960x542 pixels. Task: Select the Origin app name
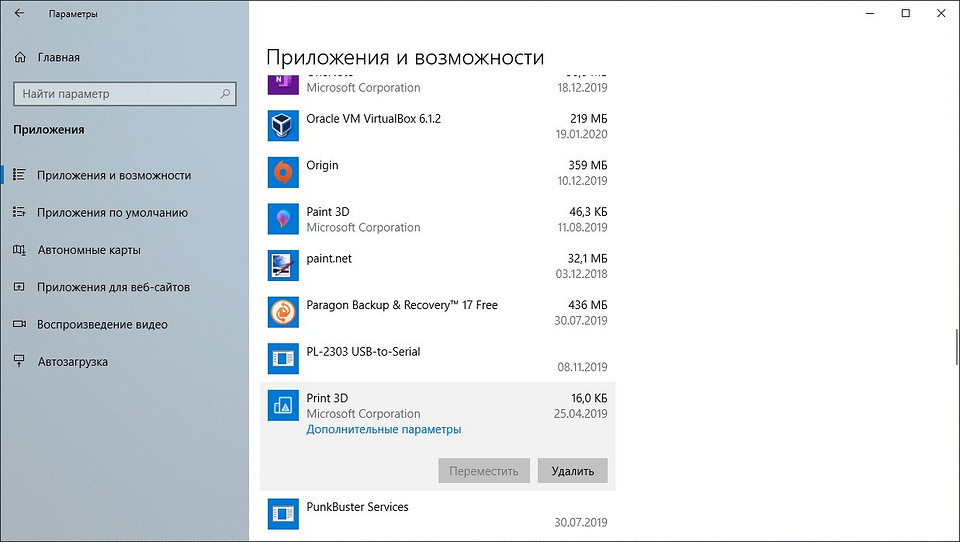pyautogui.click(x=322, y=165)
